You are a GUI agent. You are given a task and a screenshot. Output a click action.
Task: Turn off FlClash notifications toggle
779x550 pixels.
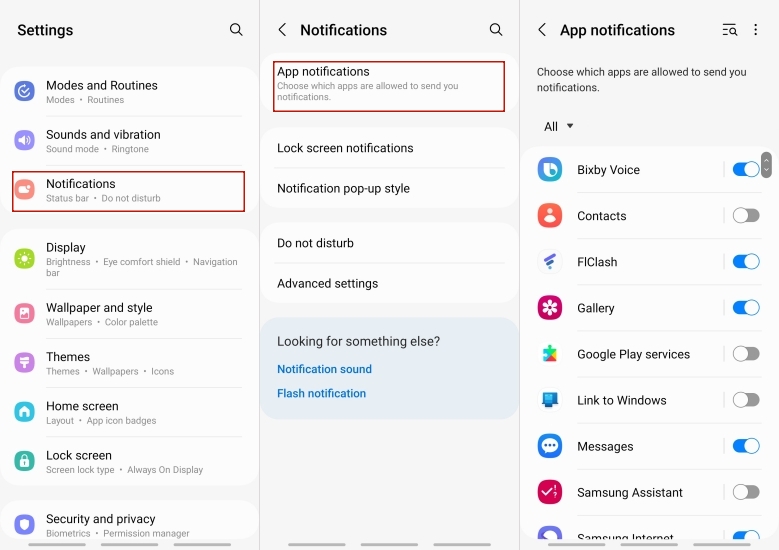tap(746, 261)
